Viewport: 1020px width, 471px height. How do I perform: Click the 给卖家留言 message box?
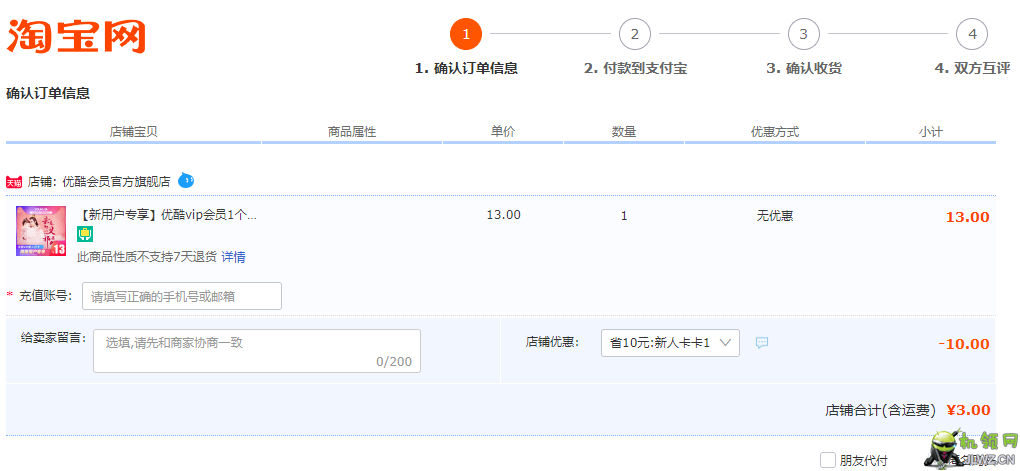(x=257, y=351)
